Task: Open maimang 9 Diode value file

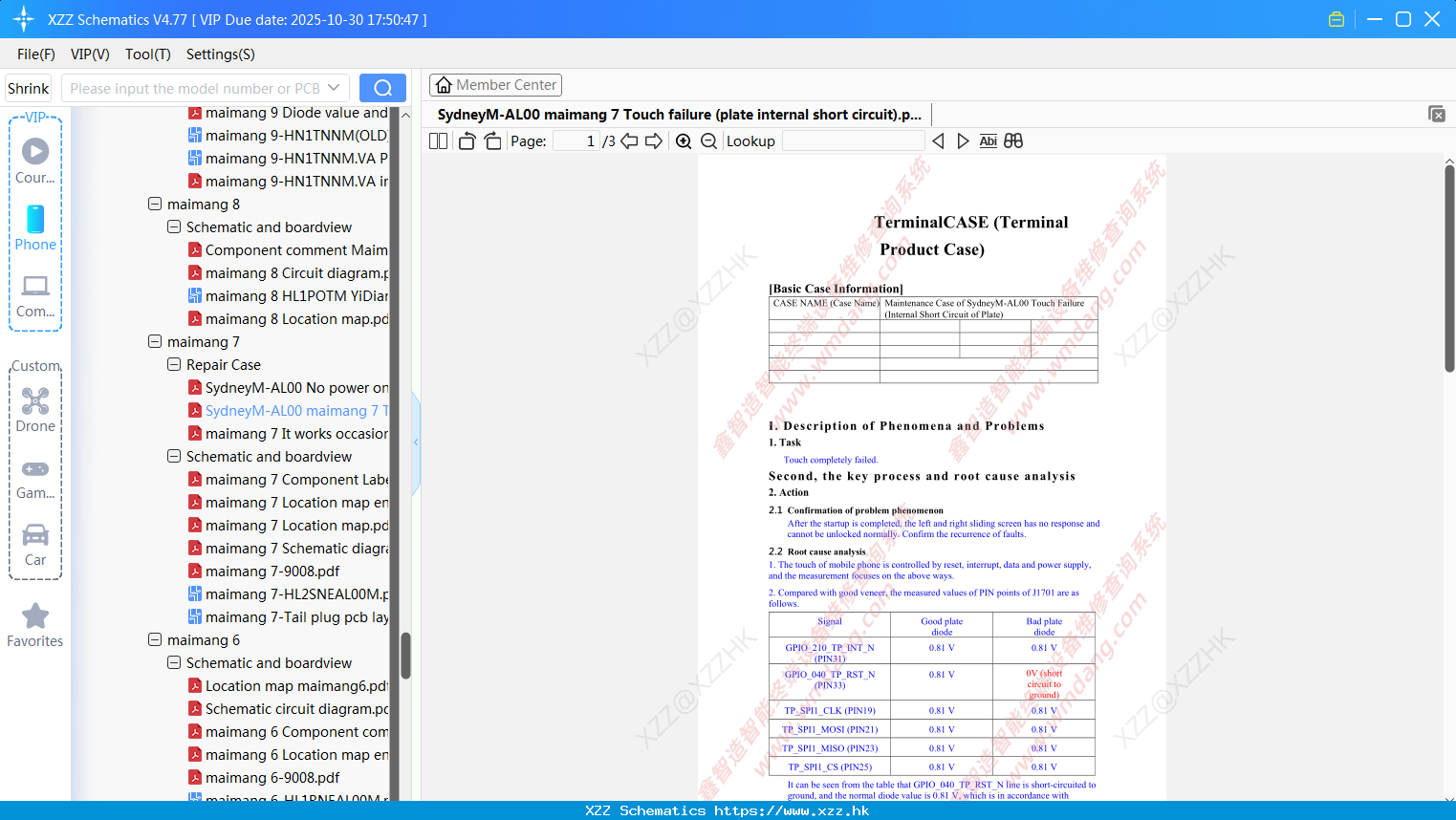Action: tap(289, 113)
